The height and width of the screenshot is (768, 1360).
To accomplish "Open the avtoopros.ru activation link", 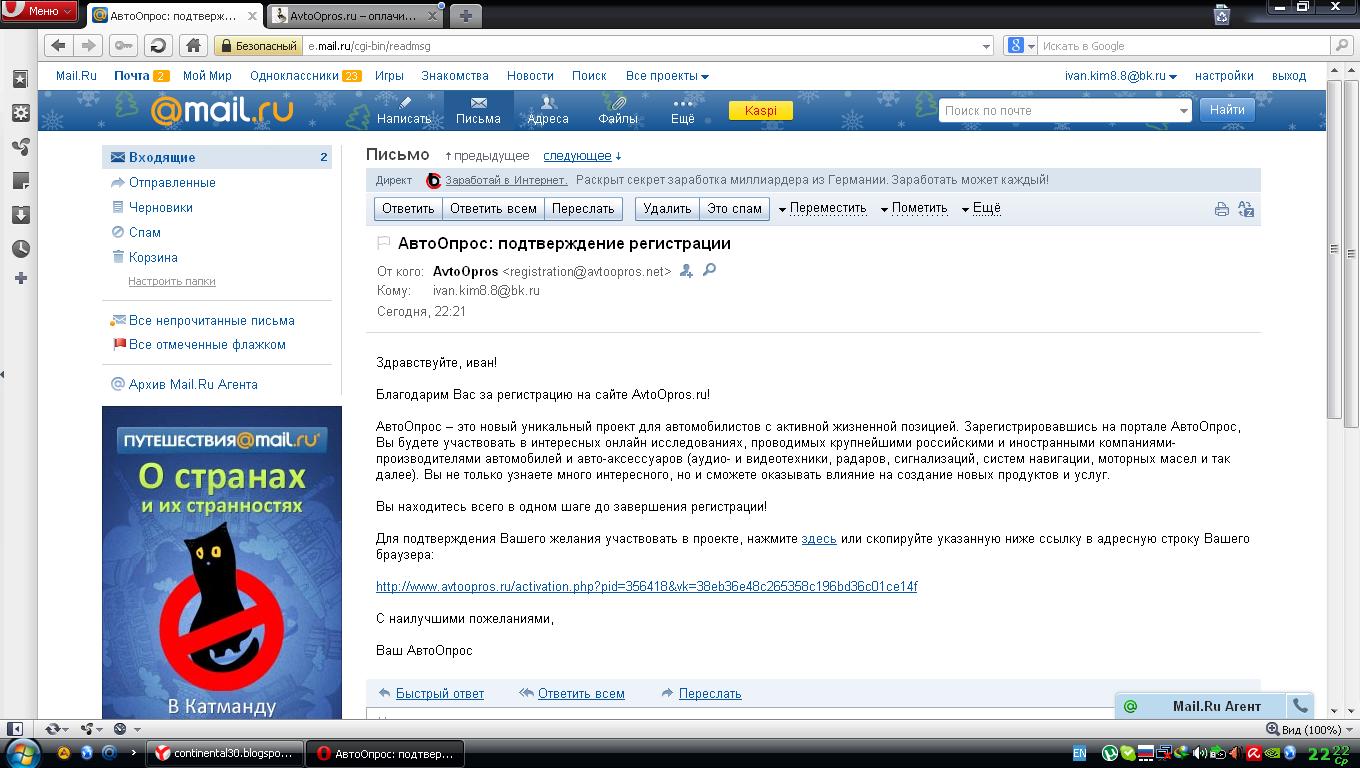I will click(646, 586).
